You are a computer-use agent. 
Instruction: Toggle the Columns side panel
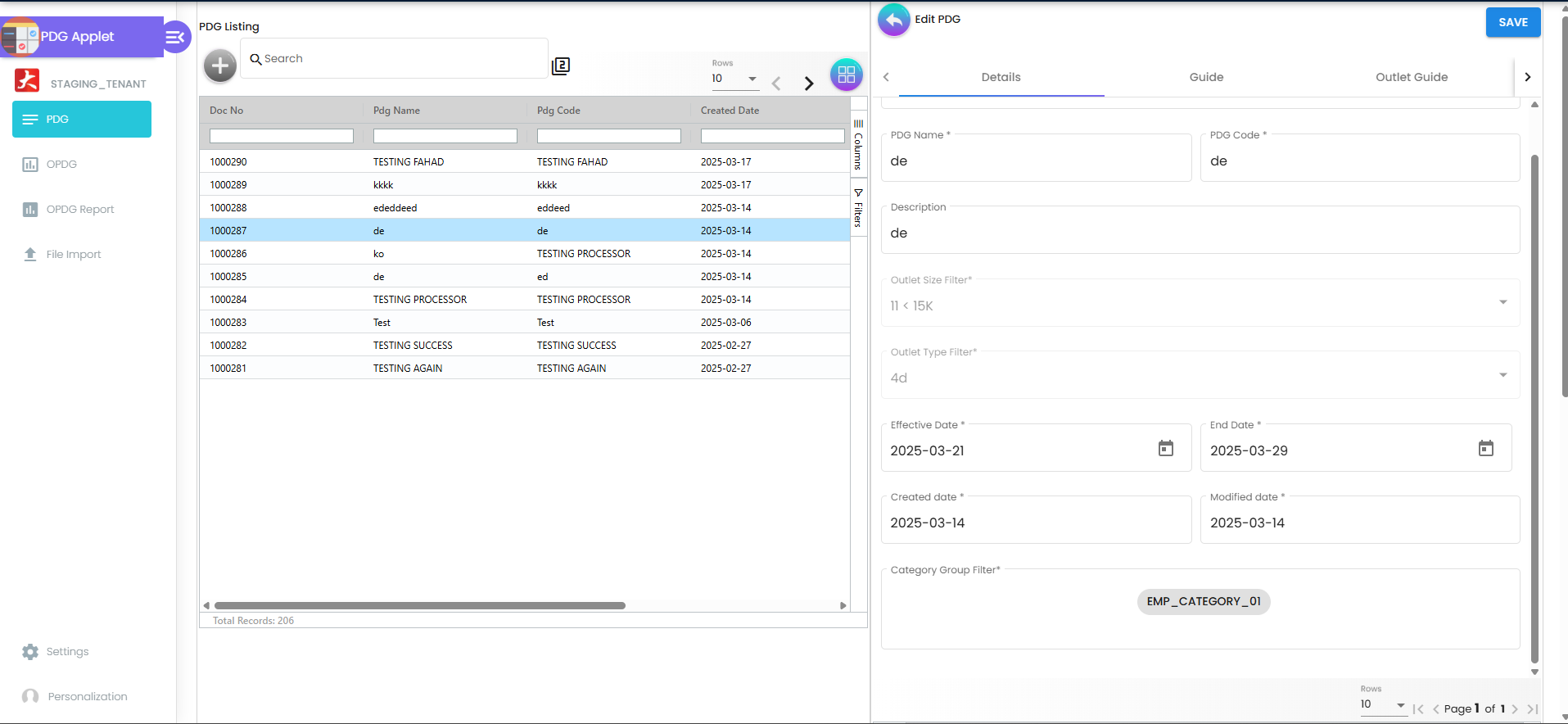pos(858,145)
